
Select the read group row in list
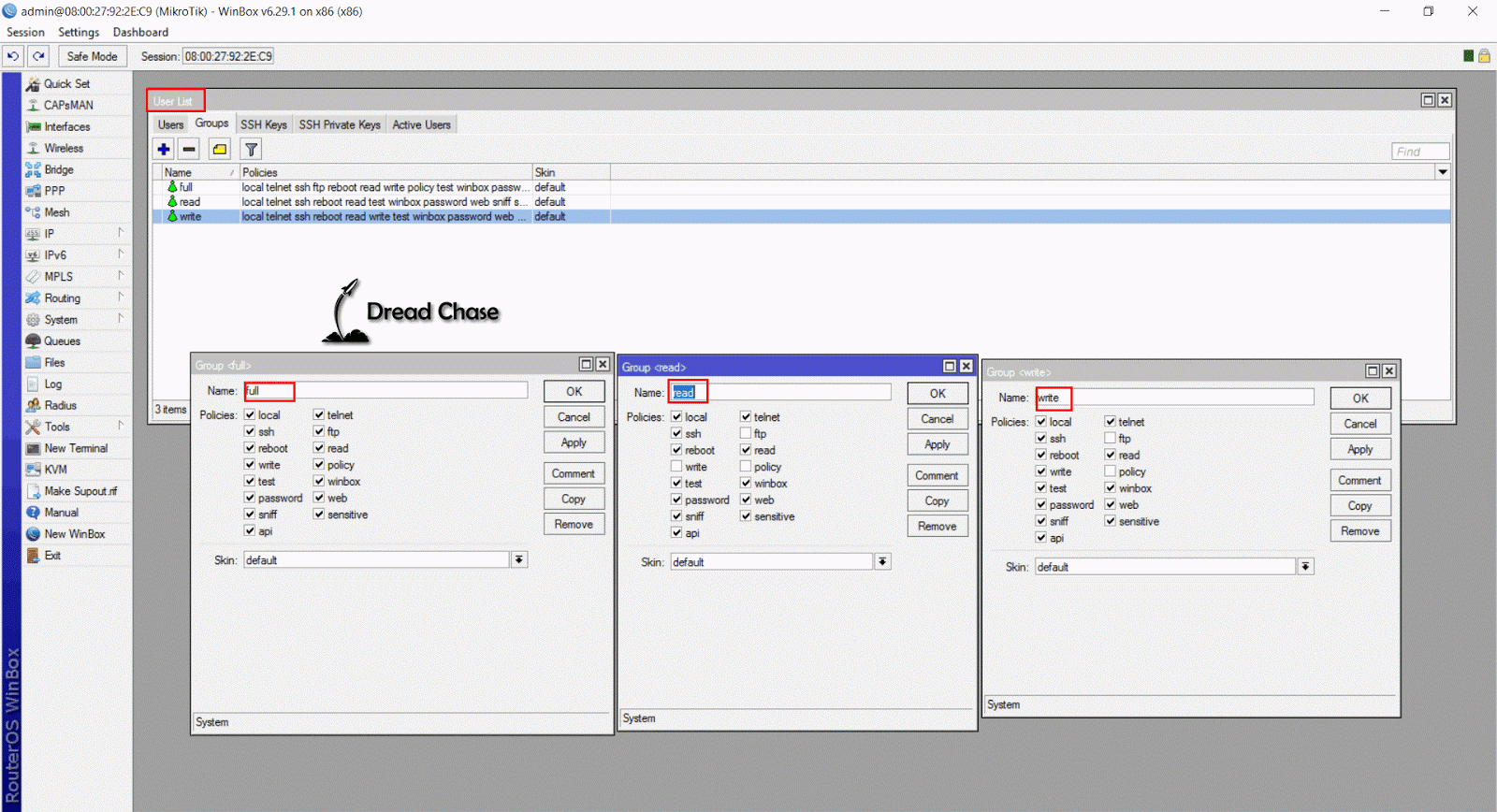point(801,202)
